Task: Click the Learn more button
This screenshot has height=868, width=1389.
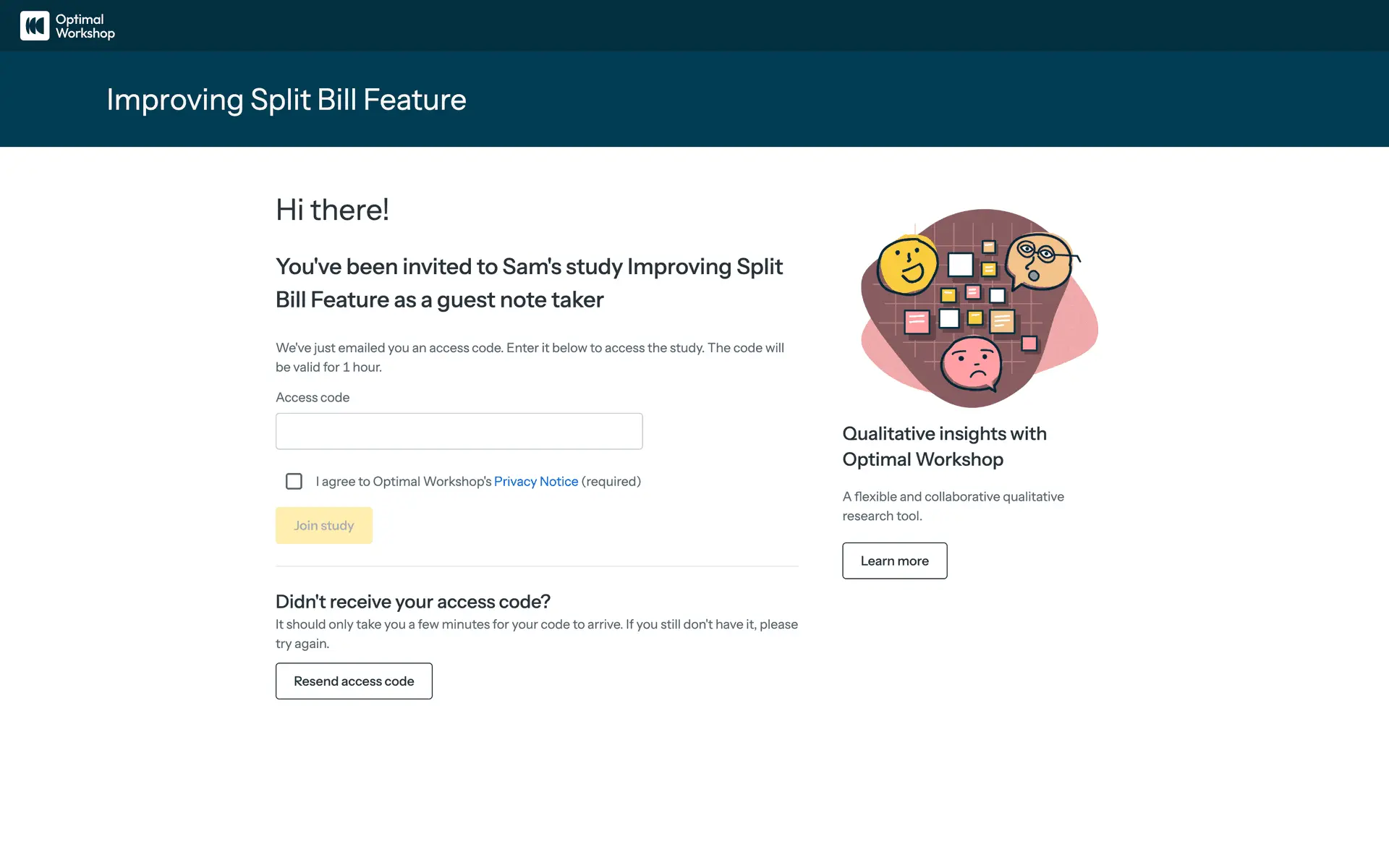Action: pyautogui.click(x=894, y=561)
